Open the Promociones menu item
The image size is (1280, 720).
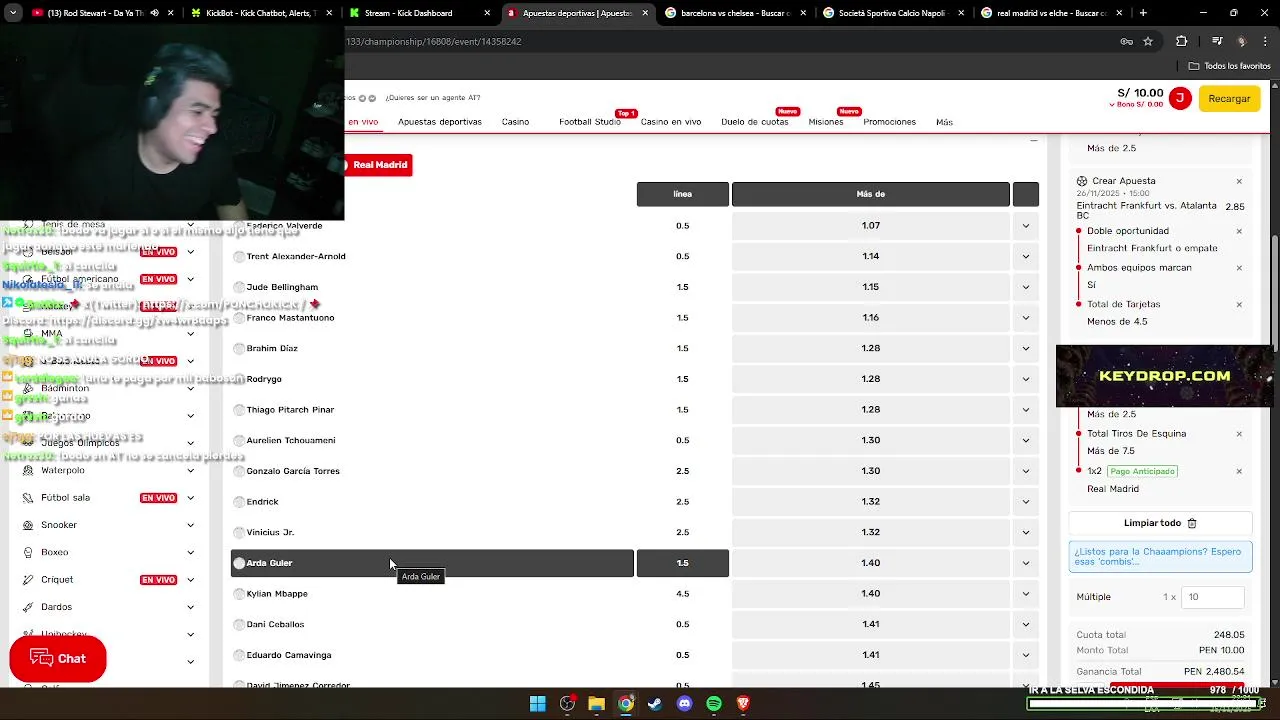click(x=889, y=122)
